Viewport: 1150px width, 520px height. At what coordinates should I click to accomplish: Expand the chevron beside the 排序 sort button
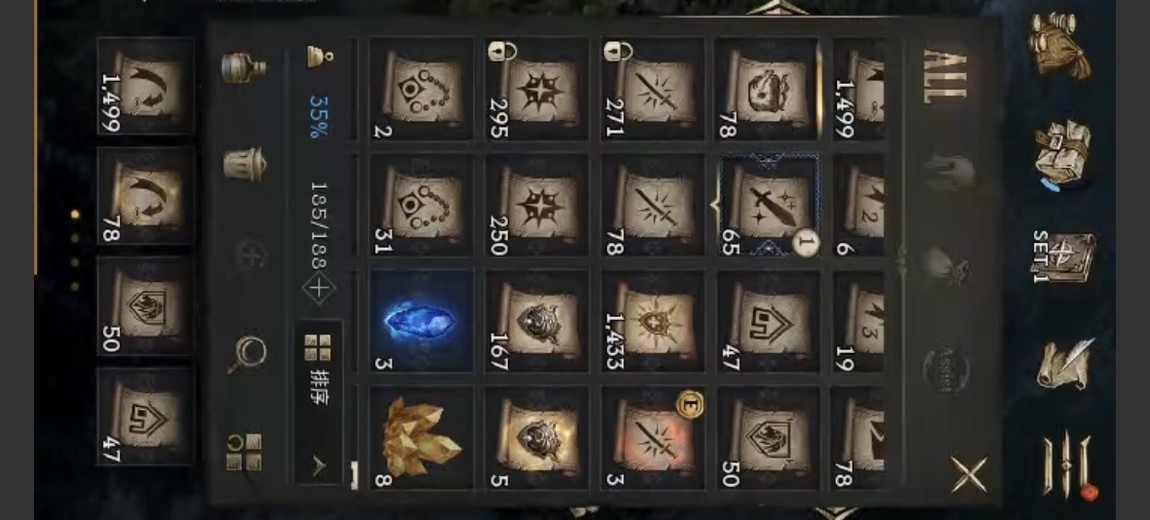pos(318,466)
